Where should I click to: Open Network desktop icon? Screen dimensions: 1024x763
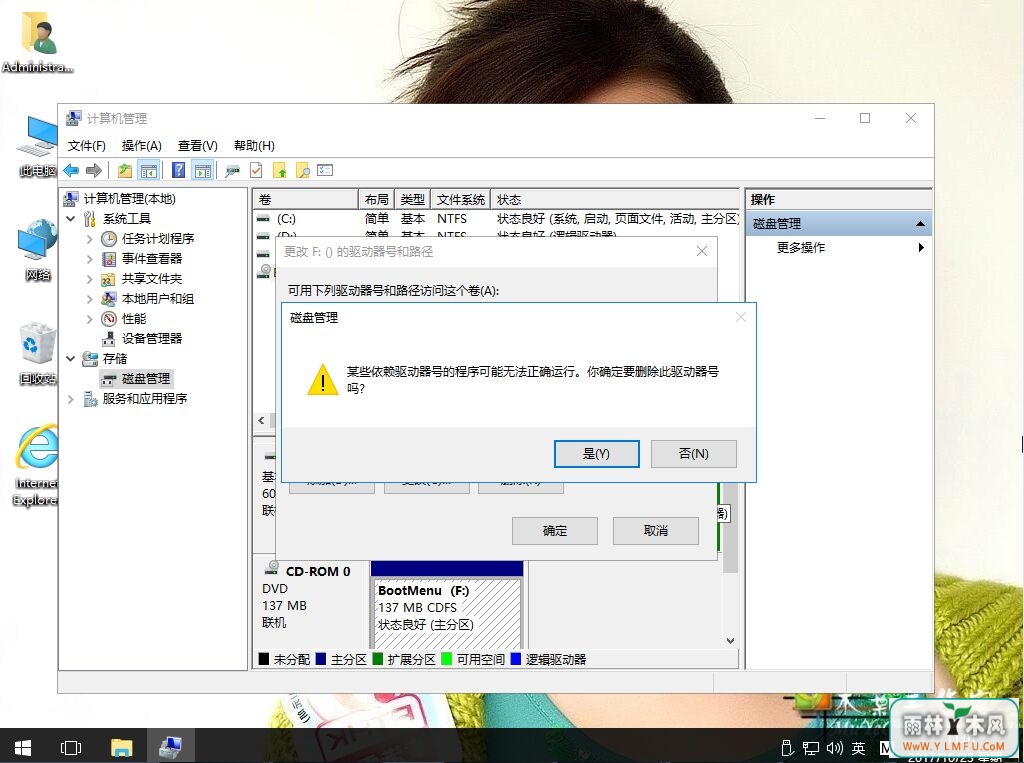[38, 250]
